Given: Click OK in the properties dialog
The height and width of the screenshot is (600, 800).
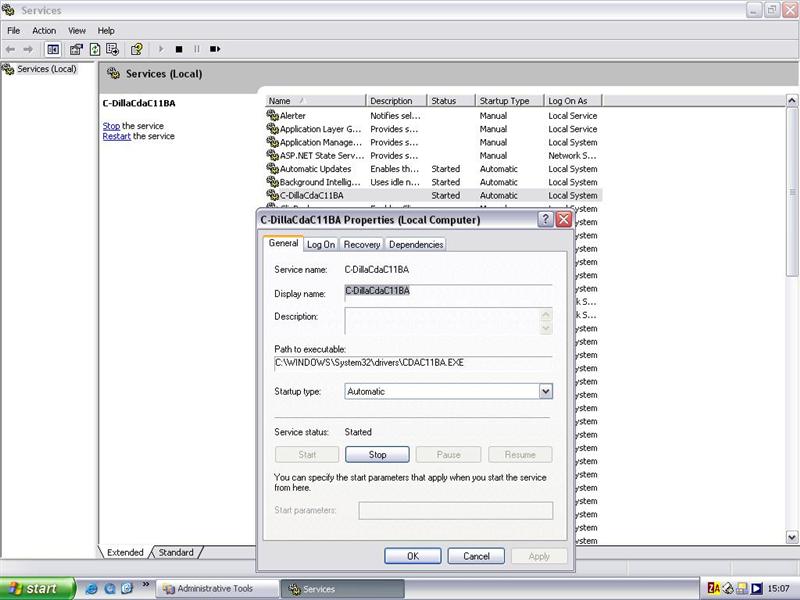Looking at the screenshot, I should [x=413, y=556].
